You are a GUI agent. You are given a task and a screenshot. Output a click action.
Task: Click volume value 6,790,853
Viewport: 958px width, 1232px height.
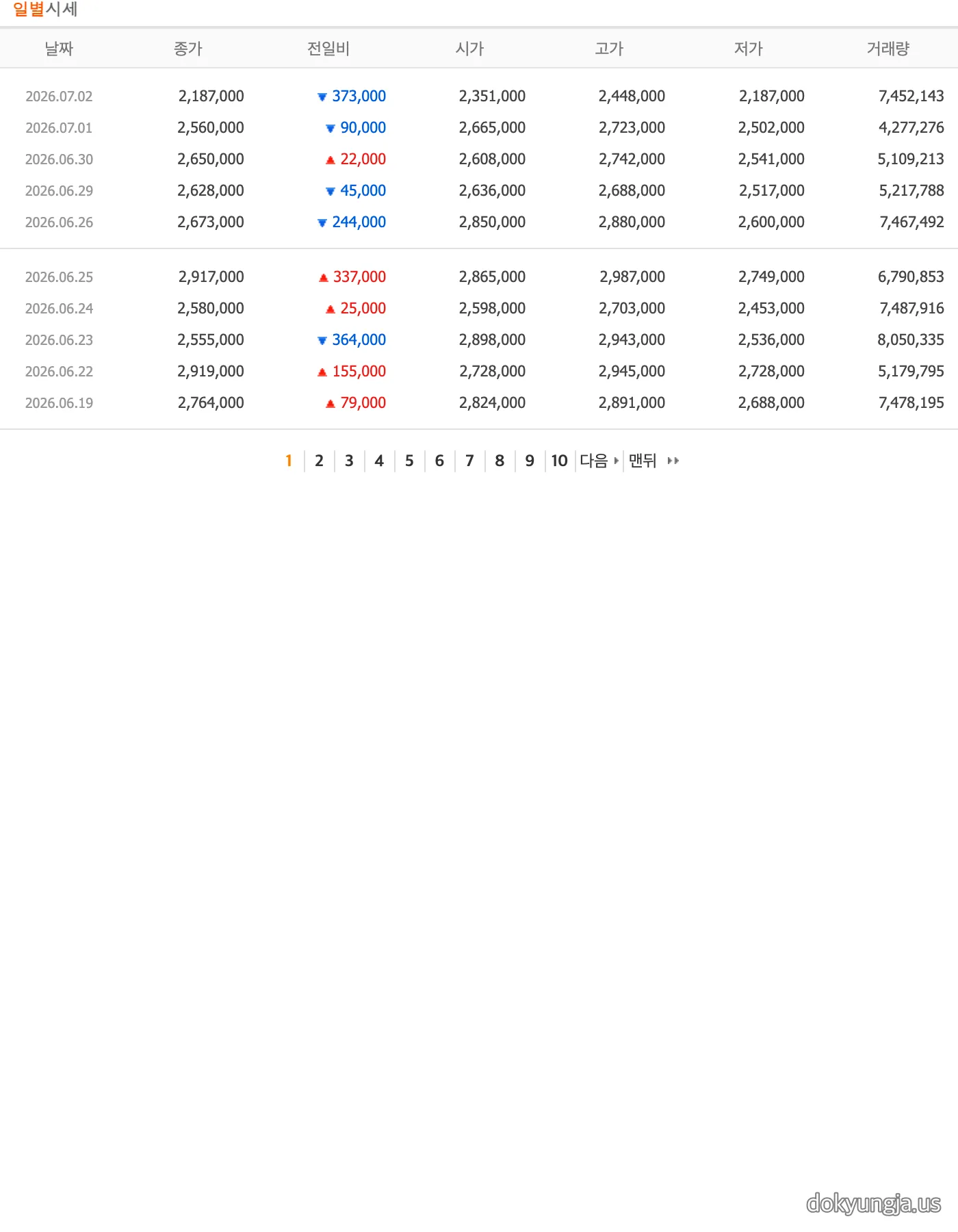(x=911, y=277)
